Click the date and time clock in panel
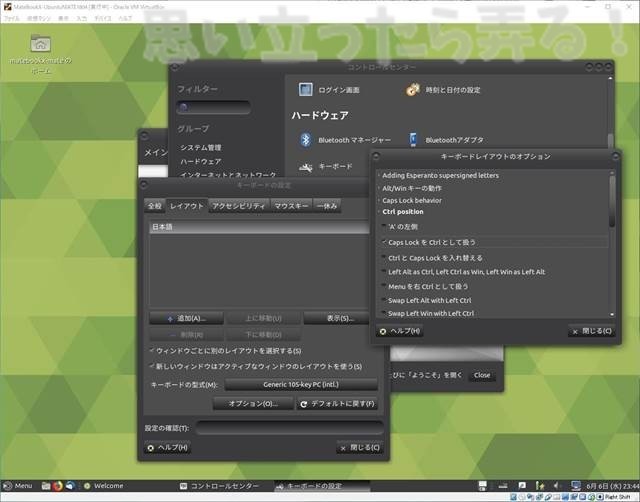The image size is (640, 502). (612, 486)
